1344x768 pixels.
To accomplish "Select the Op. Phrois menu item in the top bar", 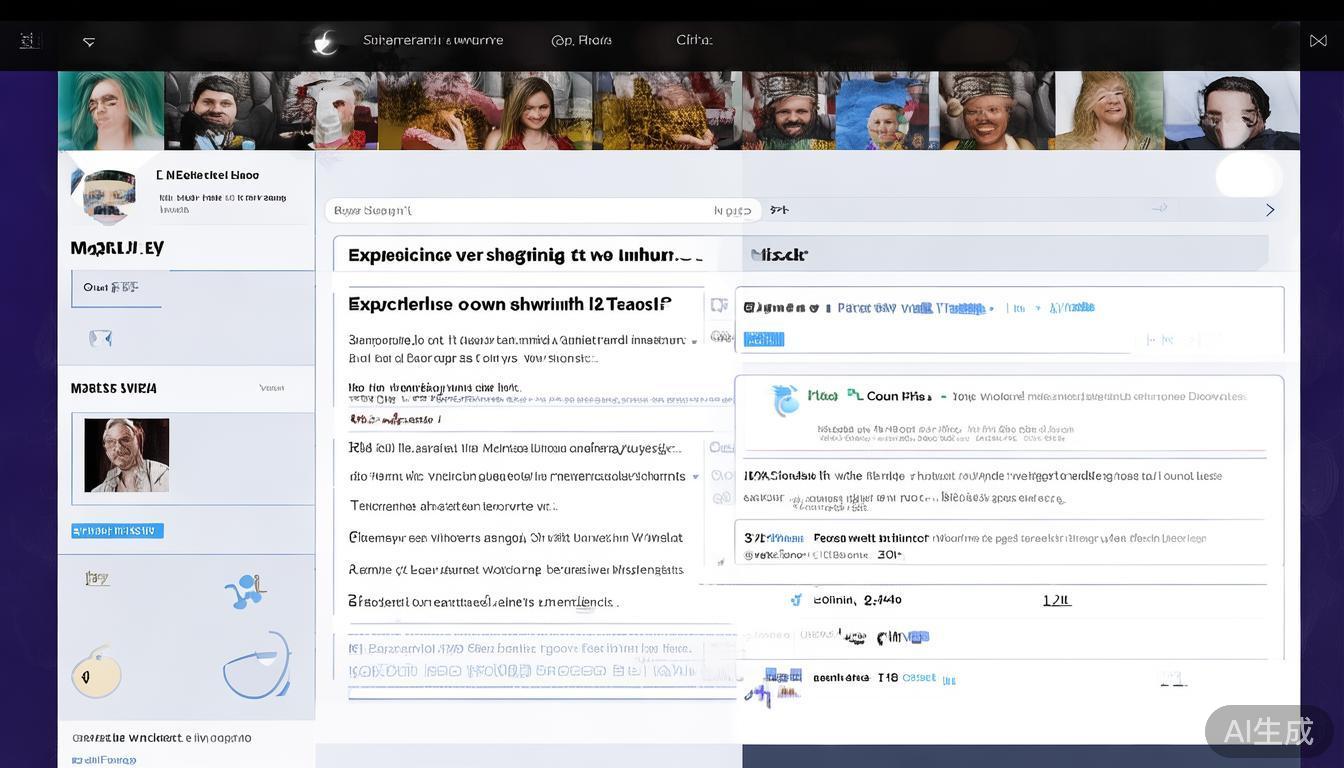I will [583, 39].
